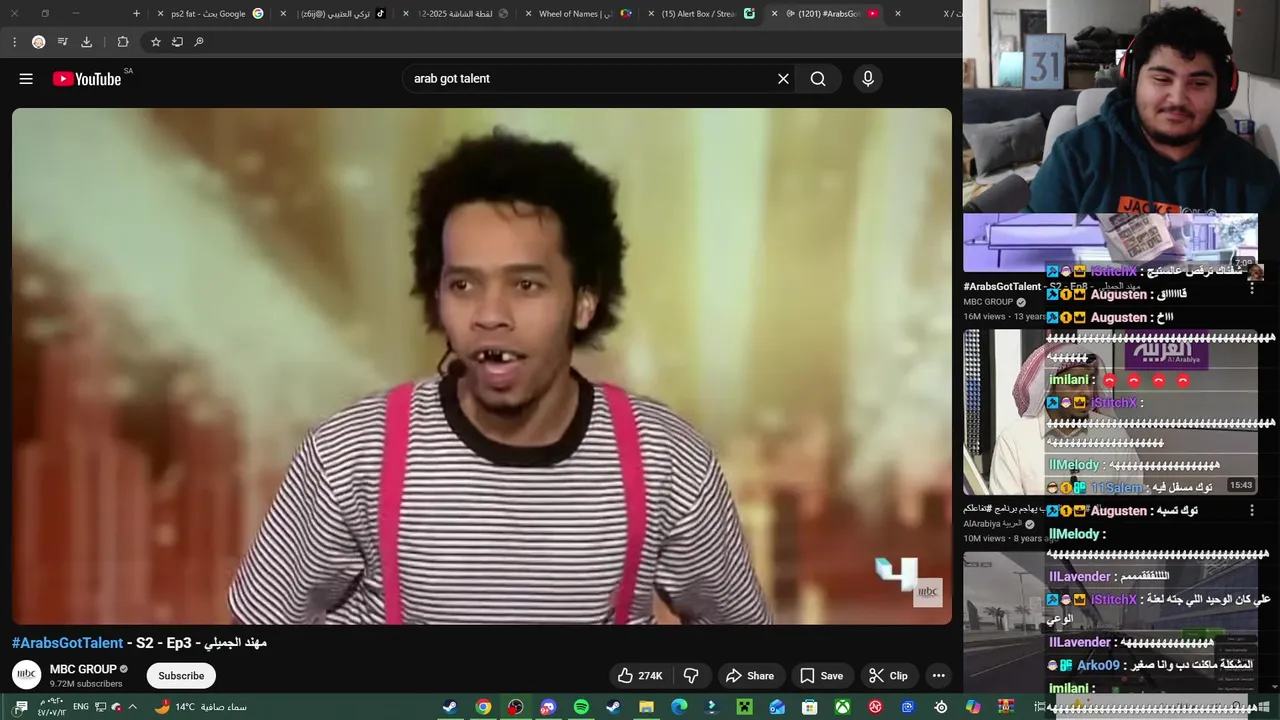Open Microsoft Store from the taskbar
Viewport: 1280px width, 720px height.
810,707
